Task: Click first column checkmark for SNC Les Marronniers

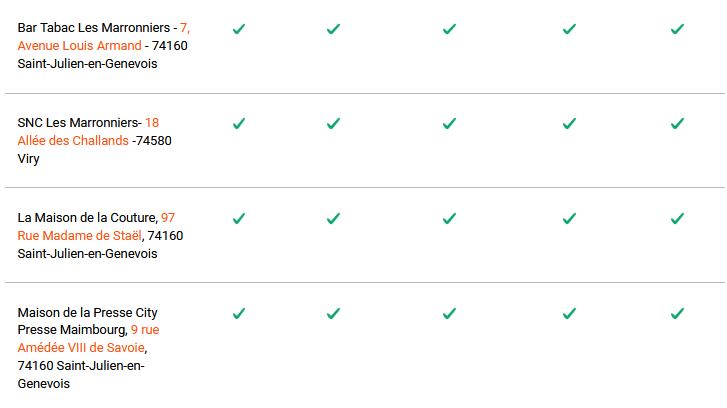Action: [239, 123]
